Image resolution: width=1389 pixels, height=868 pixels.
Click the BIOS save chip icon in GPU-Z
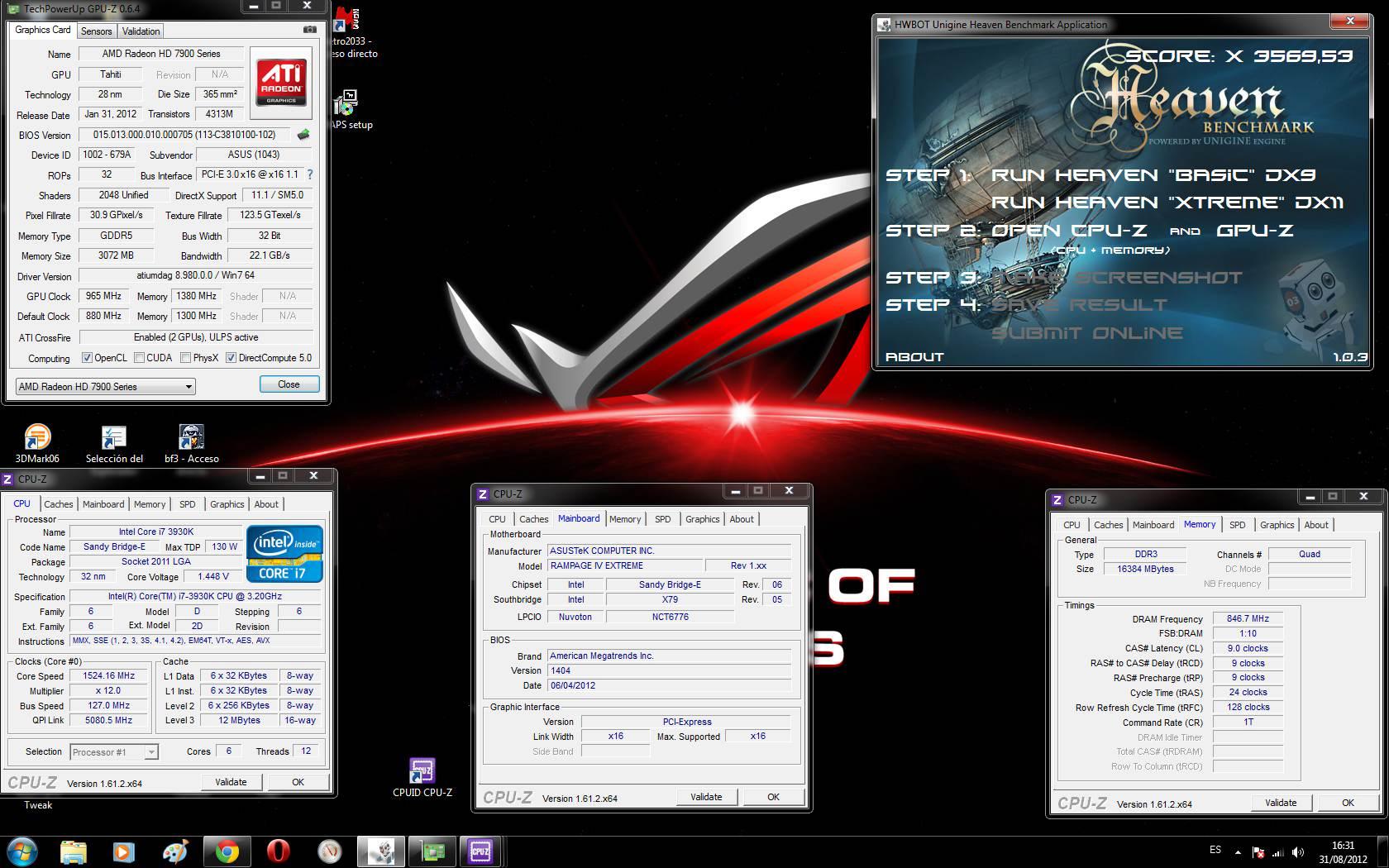(x=304, y=135)
